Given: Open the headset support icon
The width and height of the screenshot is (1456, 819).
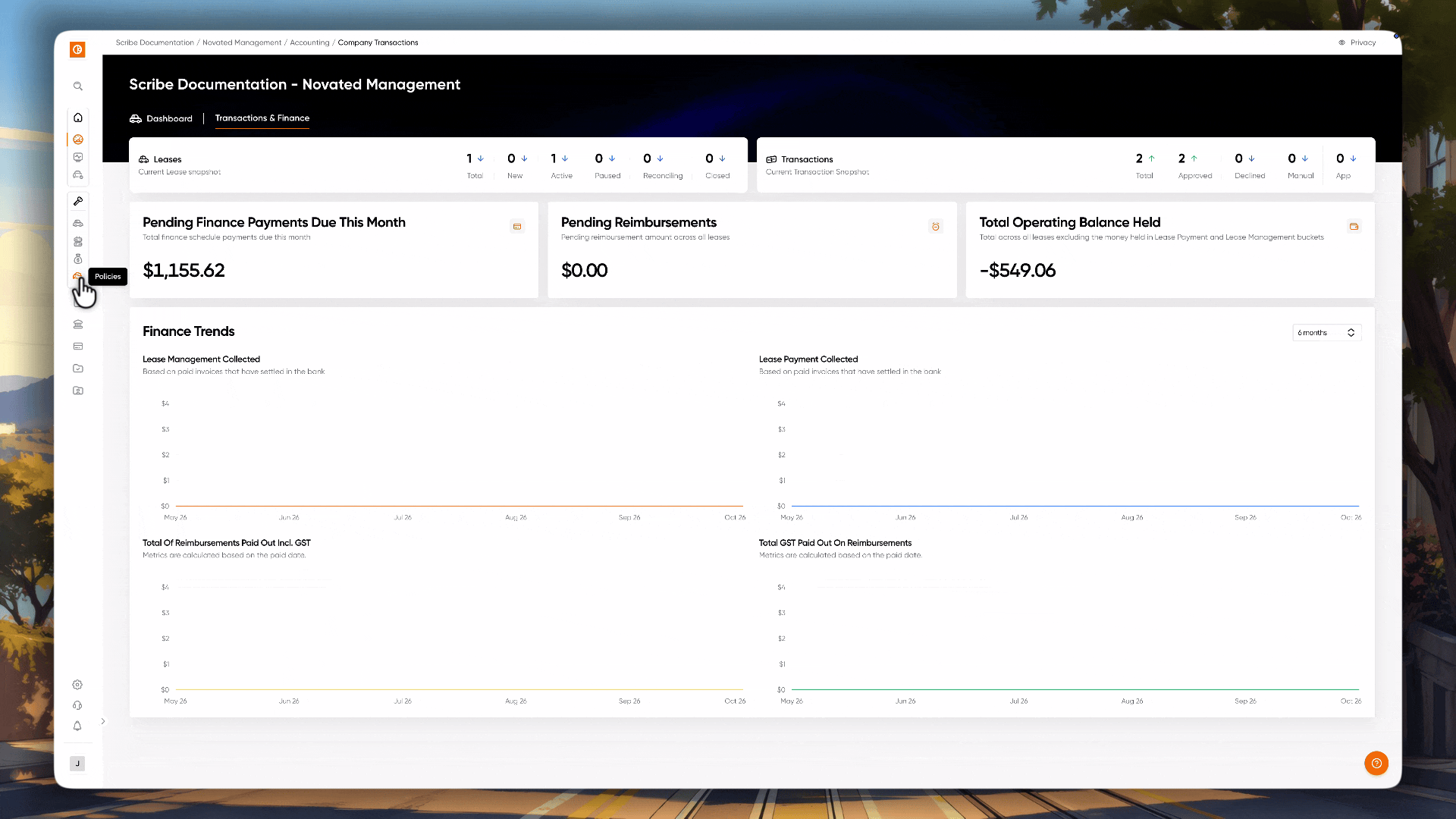Looking at the screenshot, I should point(77,705).
